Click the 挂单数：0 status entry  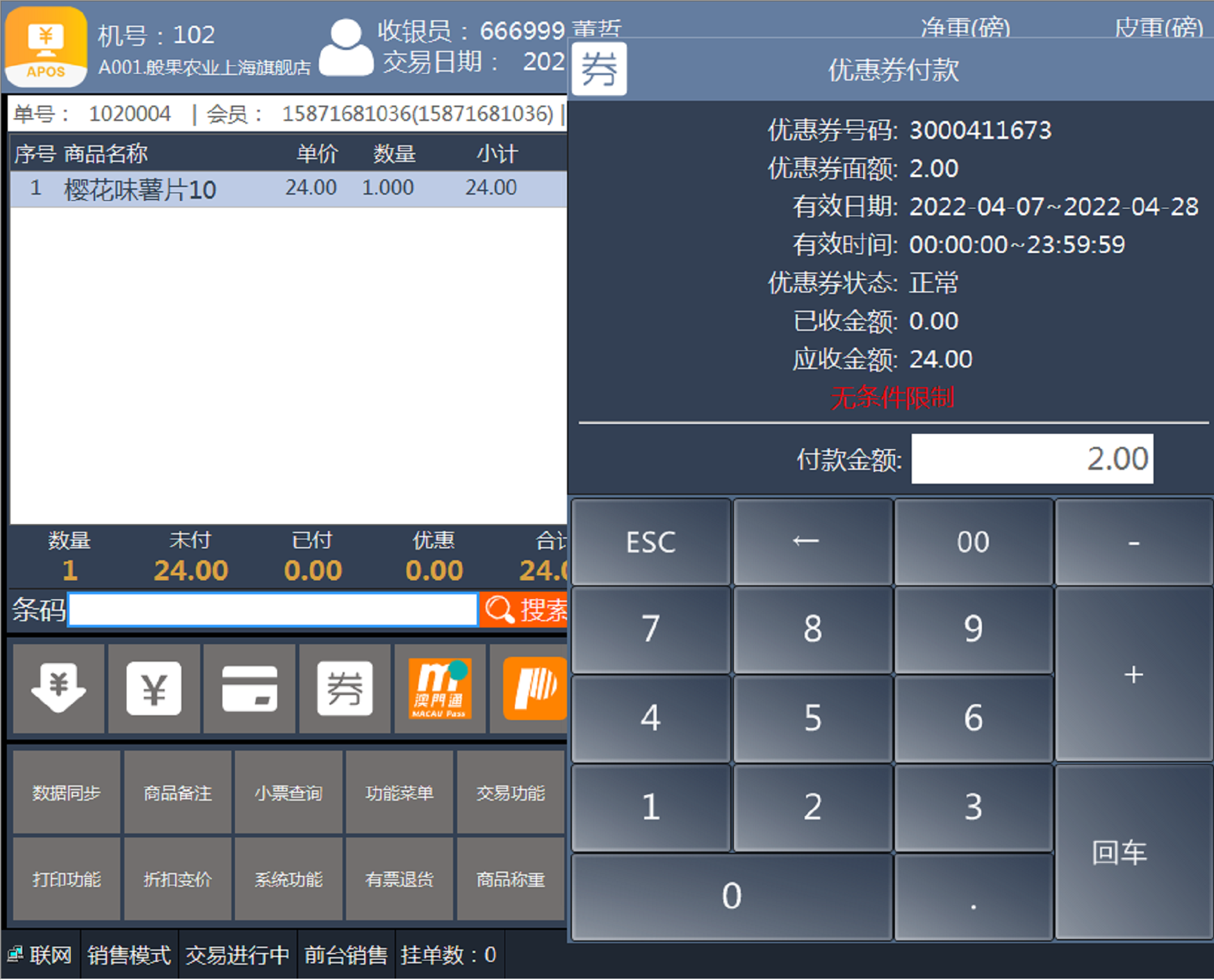(x=448, y=954)
